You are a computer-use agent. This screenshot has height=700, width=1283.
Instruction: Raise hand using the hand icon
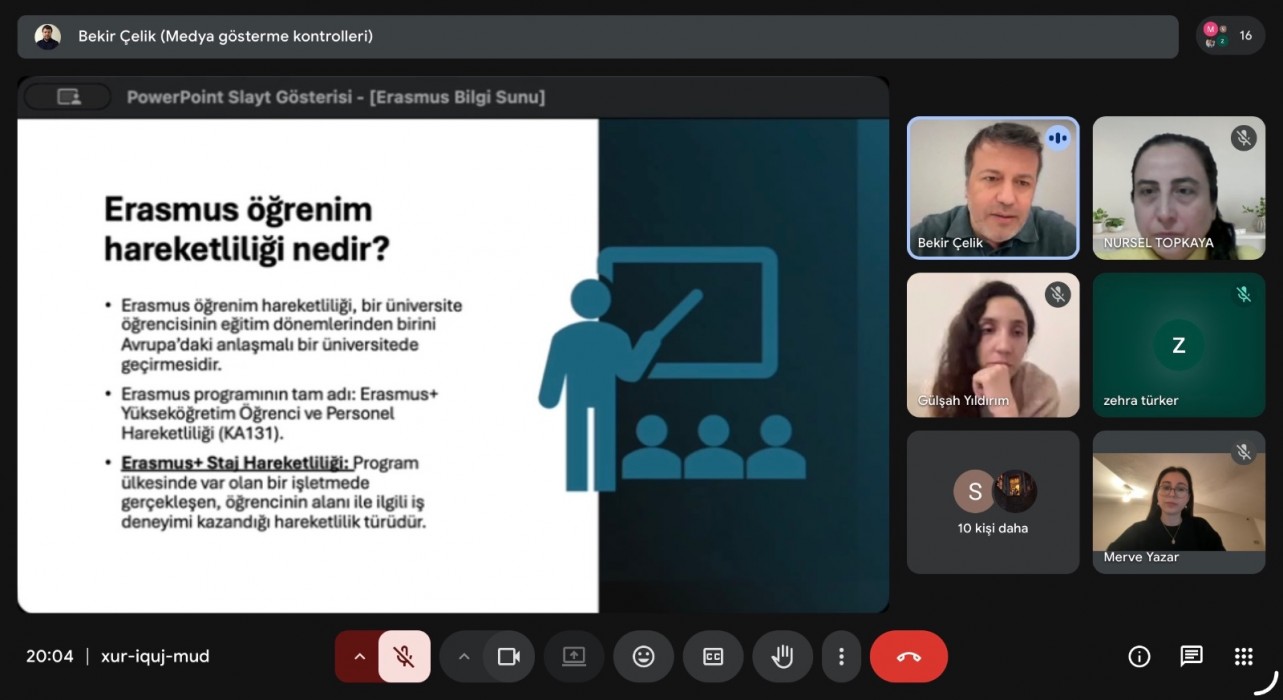(x=782, y=657)
